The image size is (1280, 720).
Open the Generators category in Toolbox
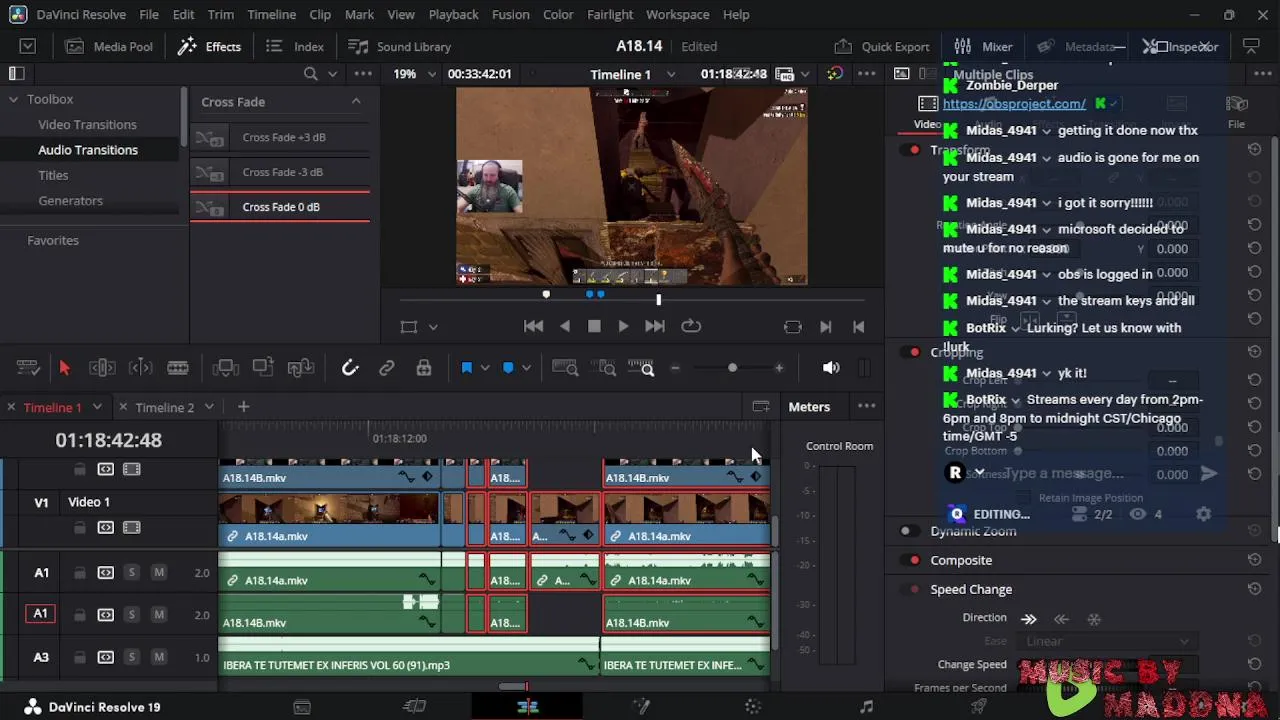point(70,200)
